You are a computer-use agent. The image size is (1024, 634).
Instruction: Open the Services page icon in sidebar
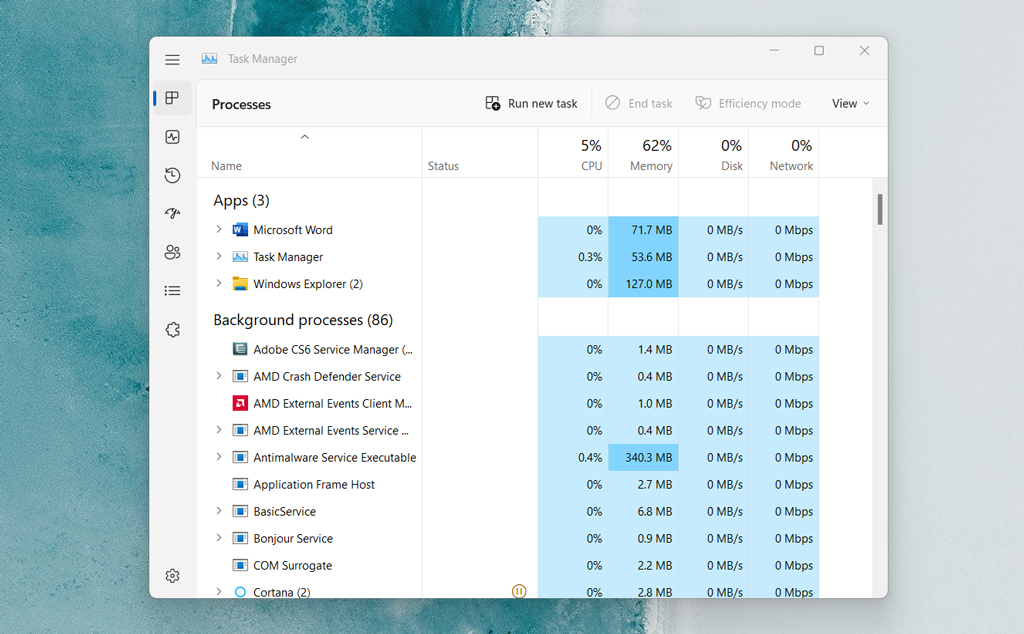pyautogui.click(x=172, y=329)
